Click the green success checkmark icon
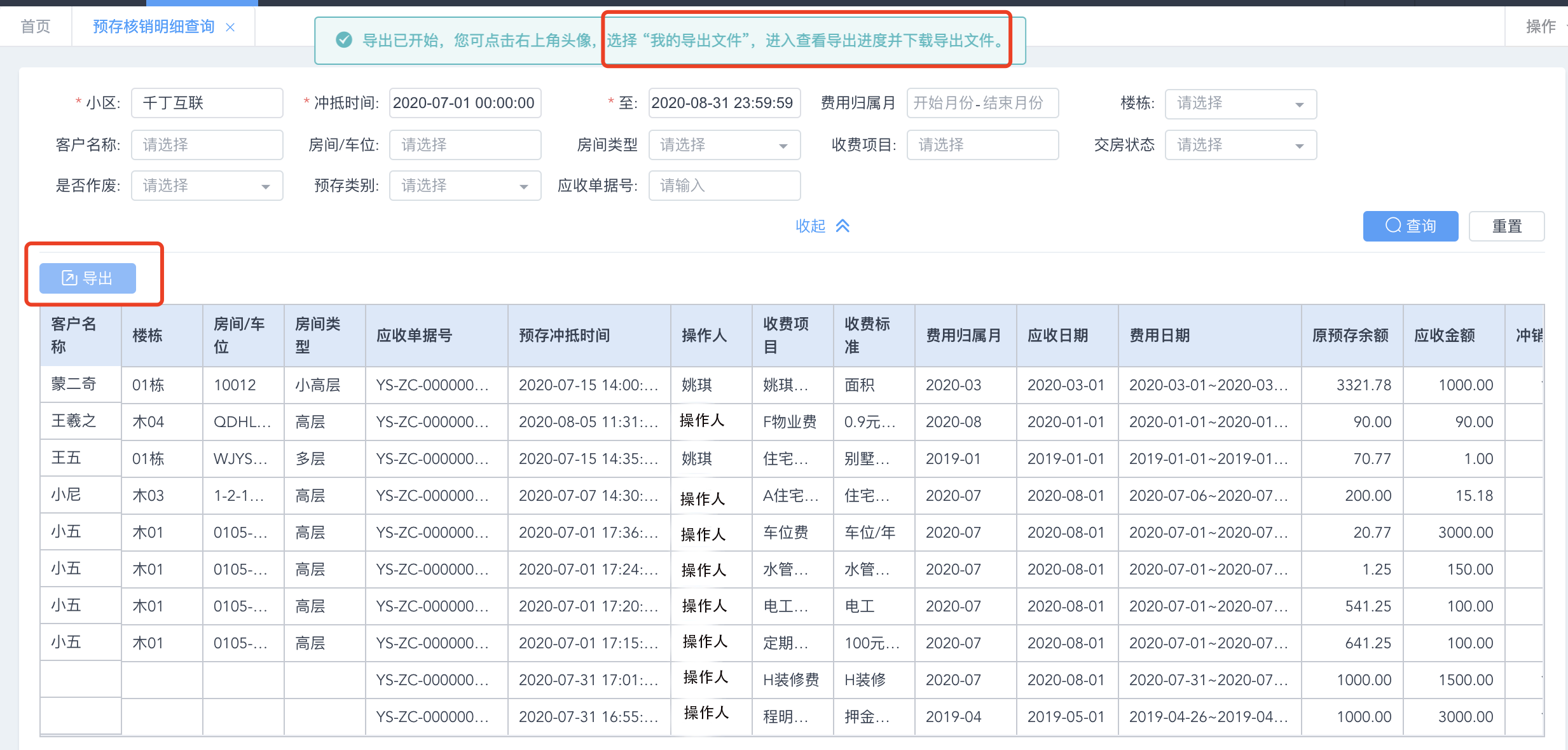Viewport: 1568px width, 750px height. tap(344, 40)
